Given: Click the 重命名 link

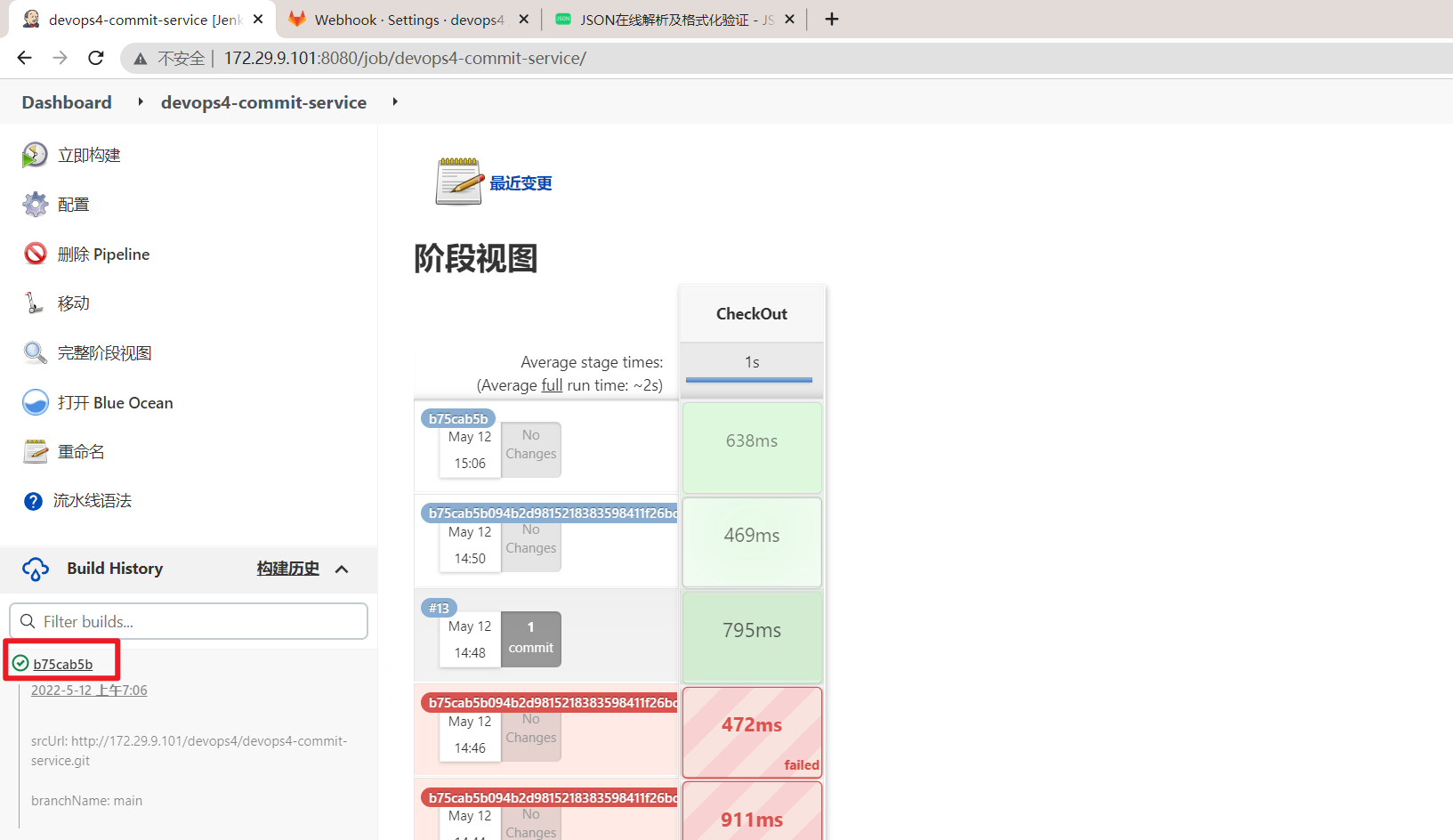Looking at the screenshot, I should (81, 452).
